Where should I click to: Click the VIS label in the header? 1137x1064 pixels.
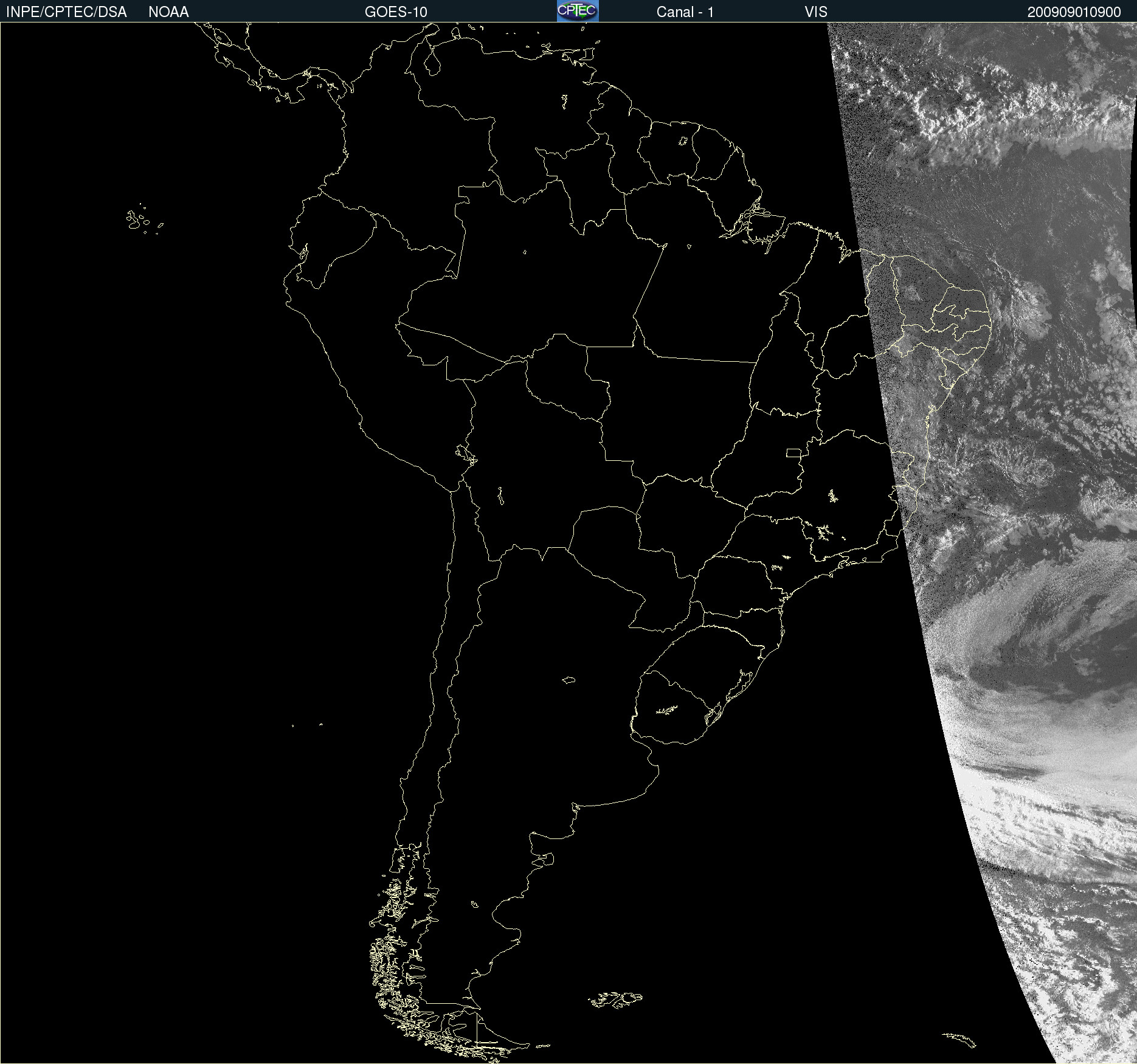point(816,12)
